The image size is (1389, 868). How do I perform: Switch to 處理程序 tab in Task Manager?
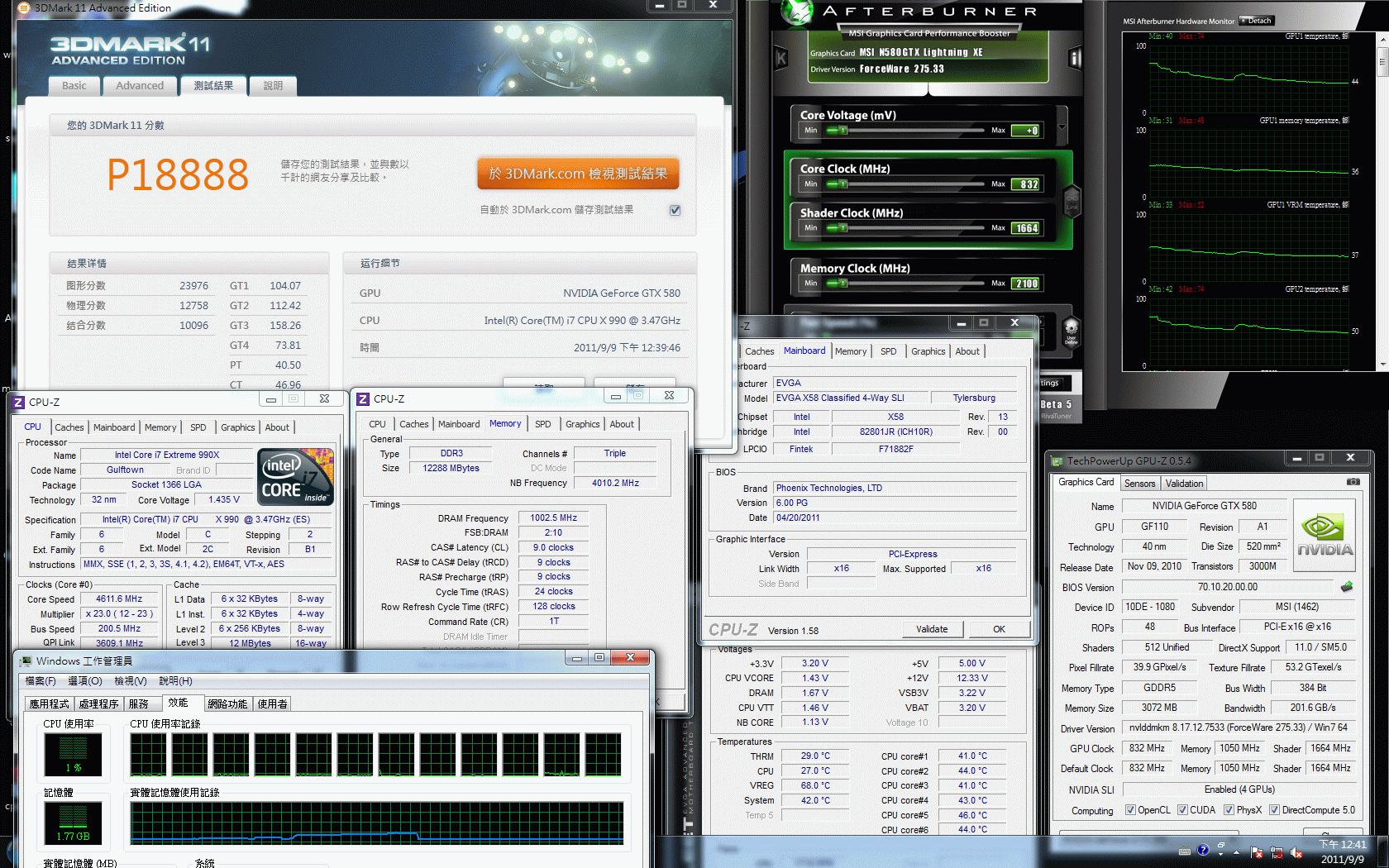(x=98, y=704)
